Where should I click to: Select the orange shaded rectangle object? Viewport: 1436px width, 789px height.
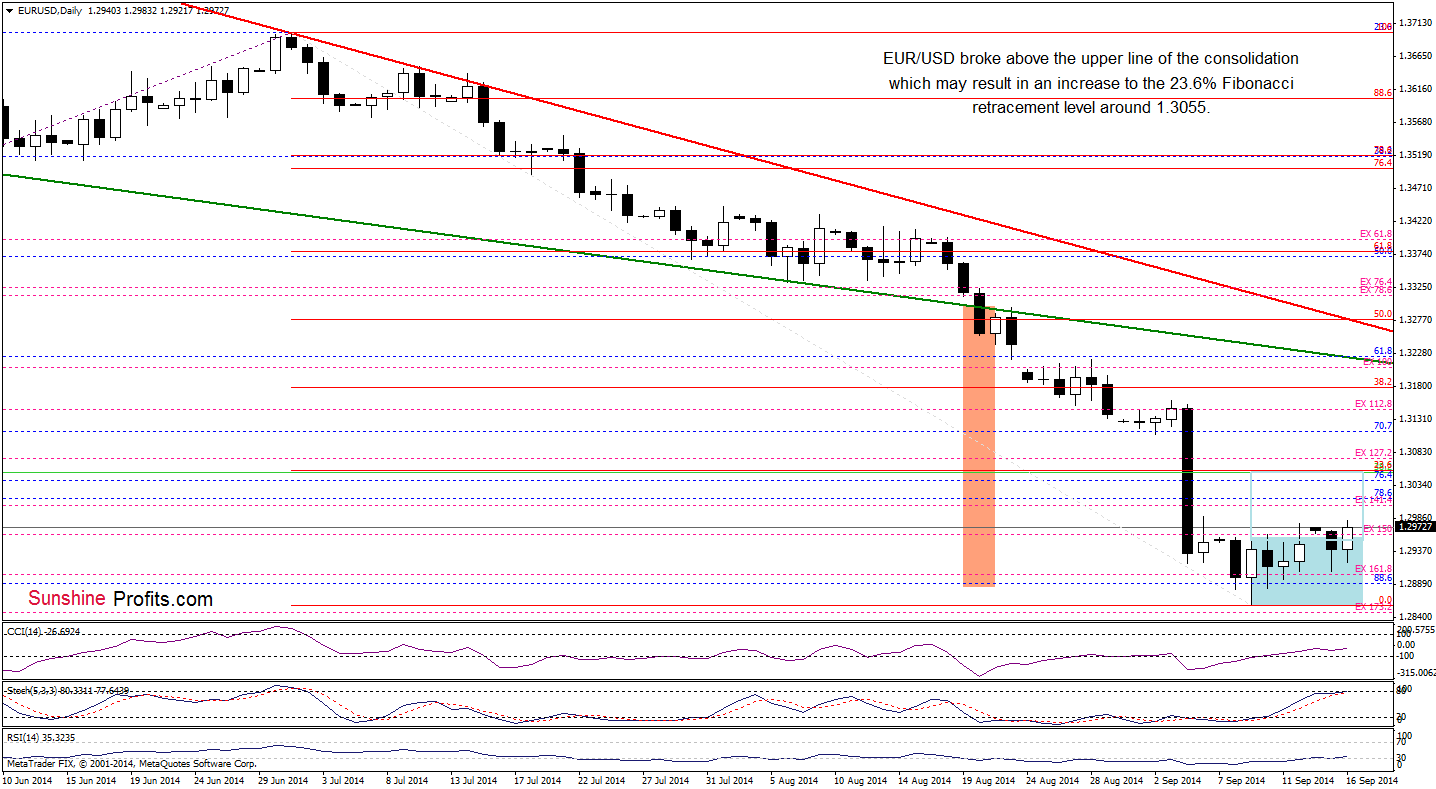[x=978, y=446]
